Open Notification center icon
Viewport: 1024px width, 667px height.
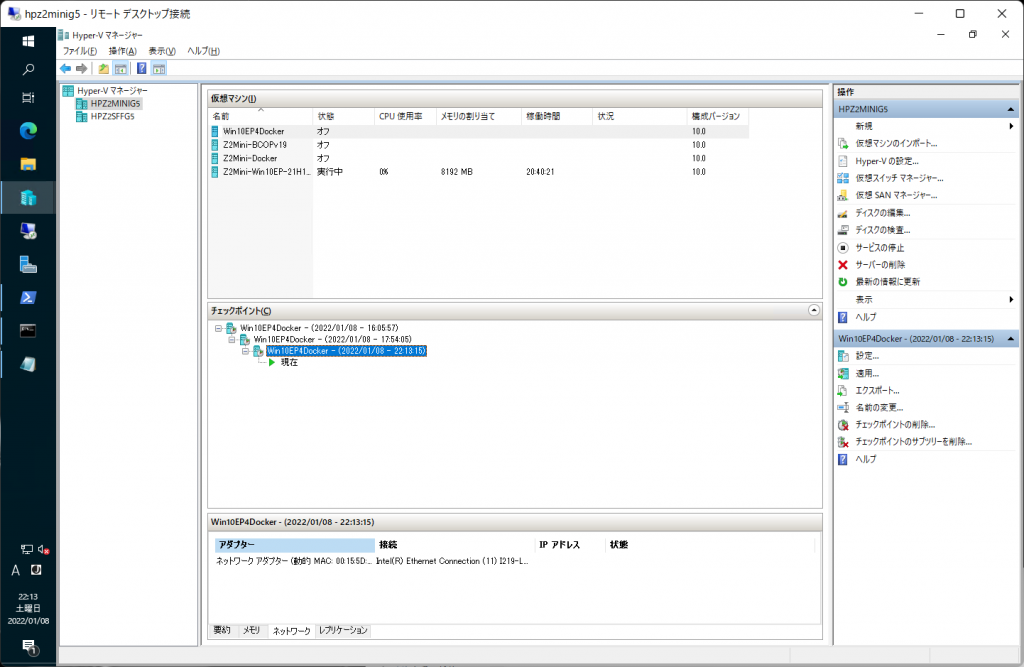29,647
